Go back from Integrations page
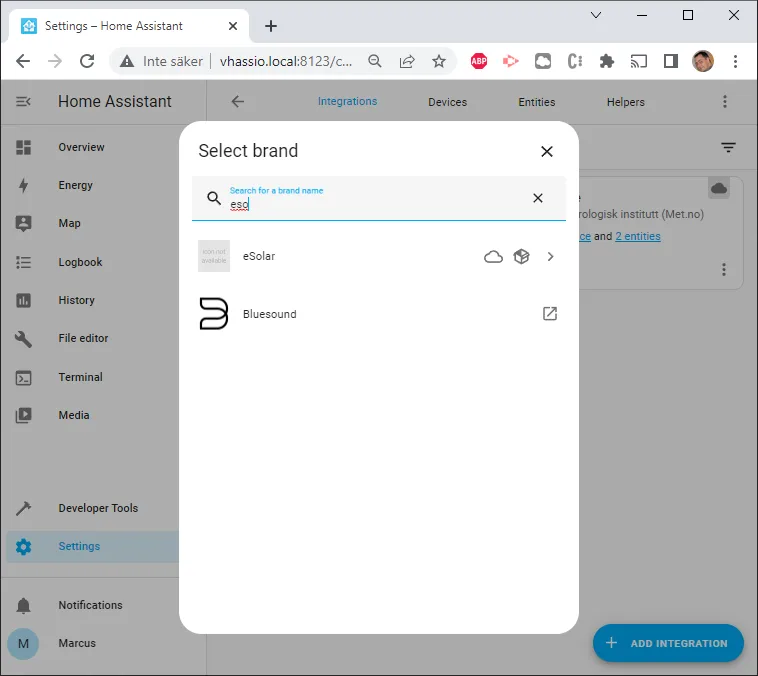Image resolution: width=758 pixels, height=676 pixels. 237,101
